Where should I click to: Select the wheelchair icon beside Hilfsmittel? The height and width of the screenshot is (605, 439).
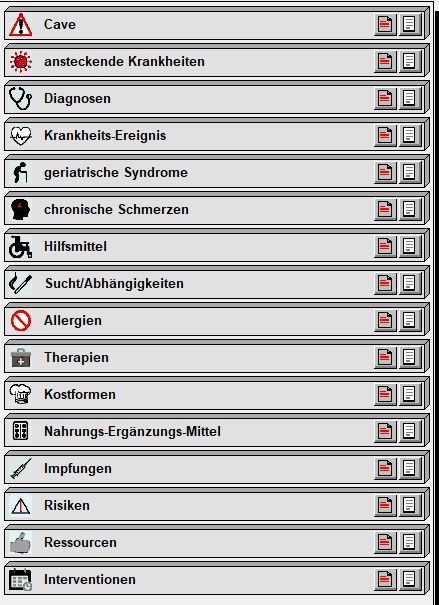pos(20,247)
